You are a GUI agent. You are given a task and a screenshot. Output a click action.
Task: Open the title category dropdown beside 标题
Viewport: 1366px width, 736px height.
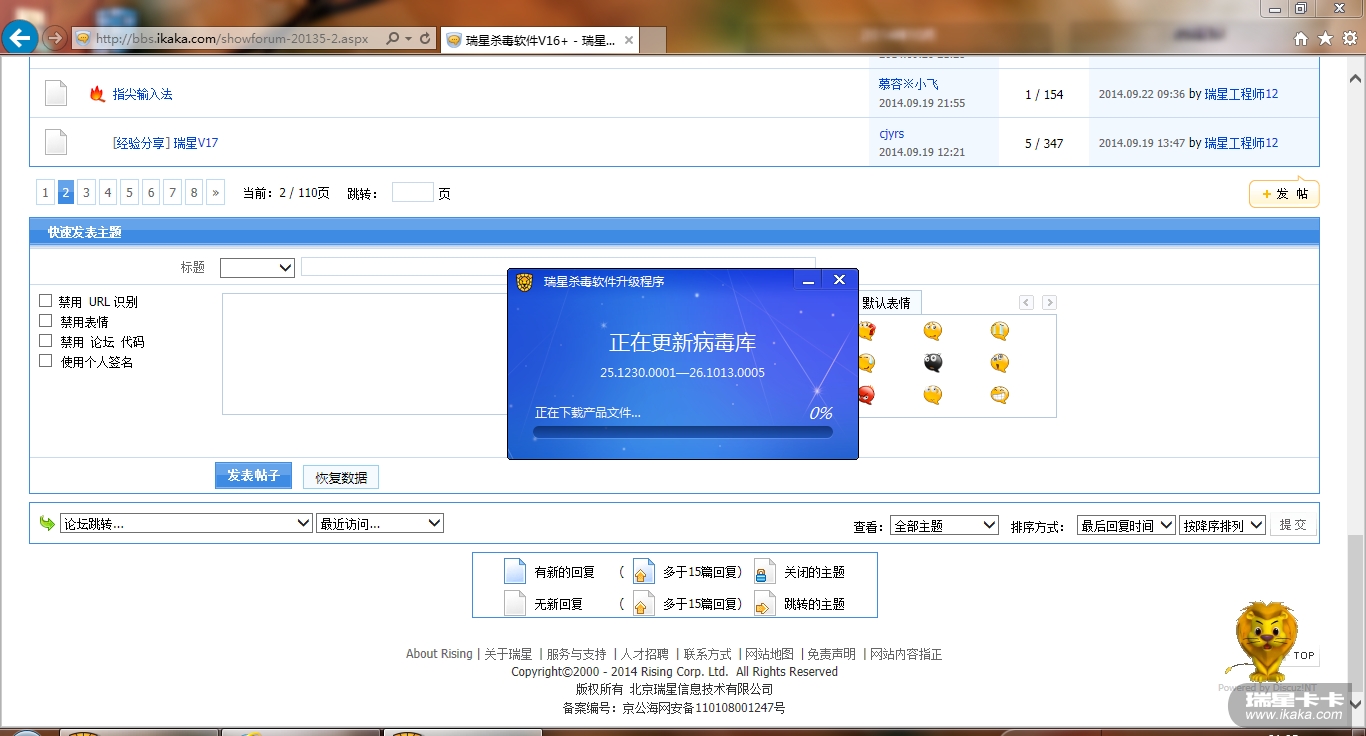coord(257,267)
